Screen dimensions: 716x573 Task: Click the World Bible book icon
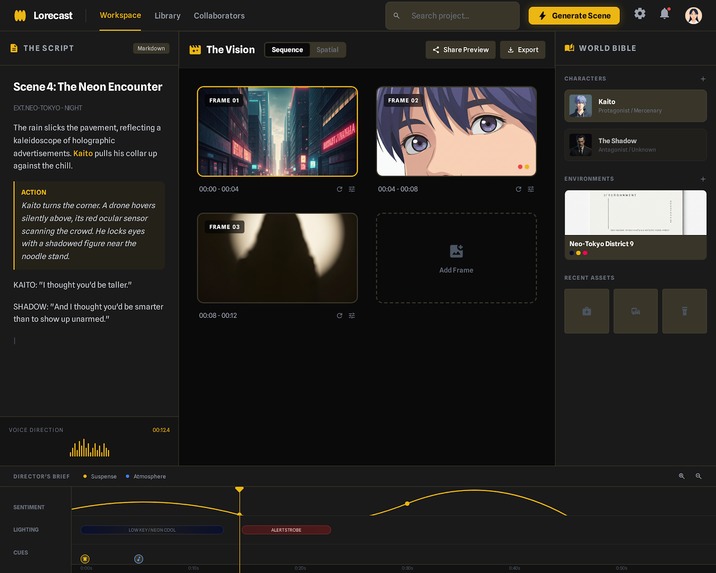tap(569, 48)
